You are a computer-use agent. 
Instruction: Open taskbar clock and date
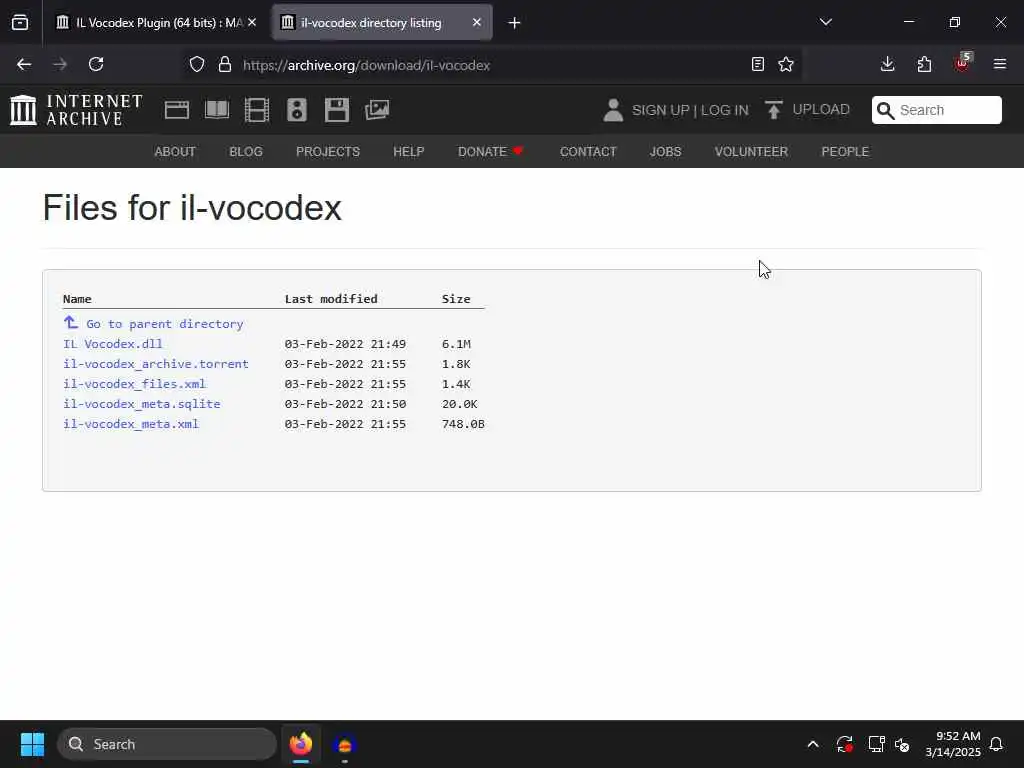pos(953,744)
